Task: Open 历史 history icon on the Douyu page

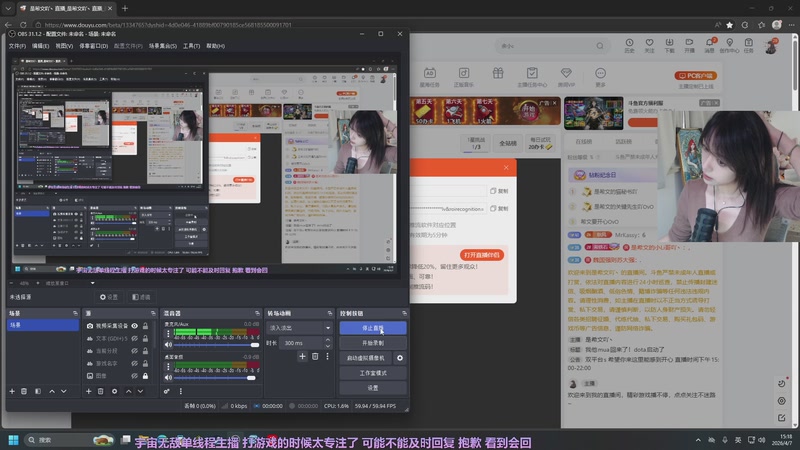Action: (629, 45)
